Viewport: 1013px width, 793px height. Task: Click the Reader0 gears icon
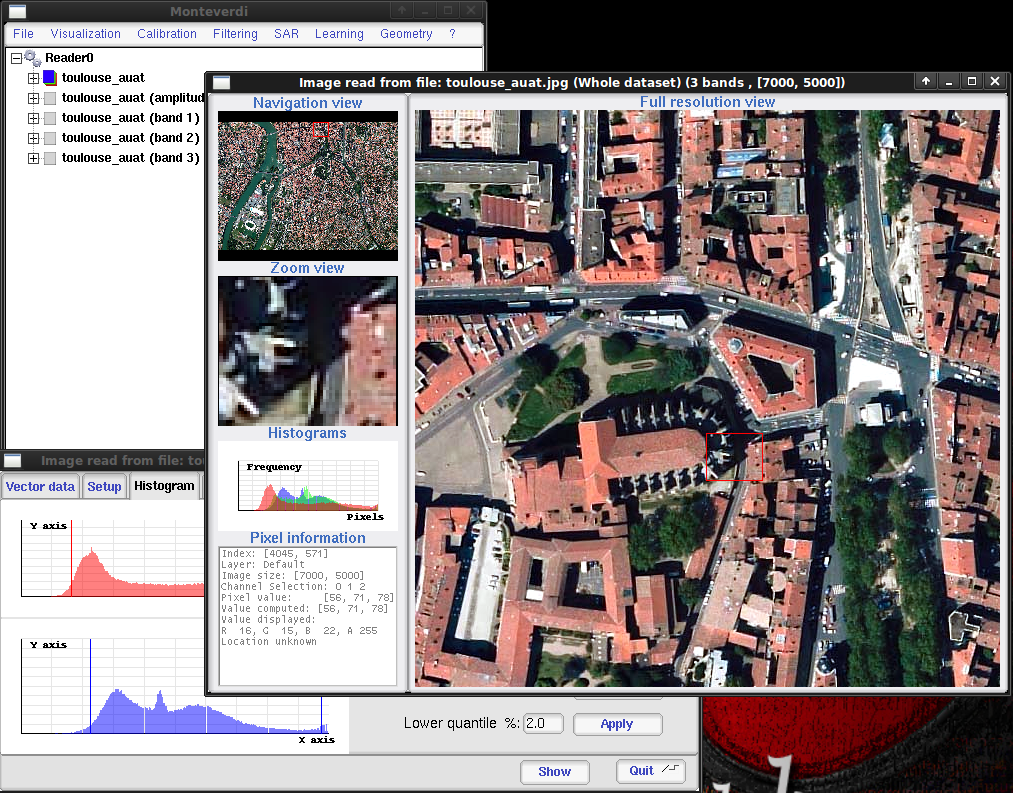(32, 58)
